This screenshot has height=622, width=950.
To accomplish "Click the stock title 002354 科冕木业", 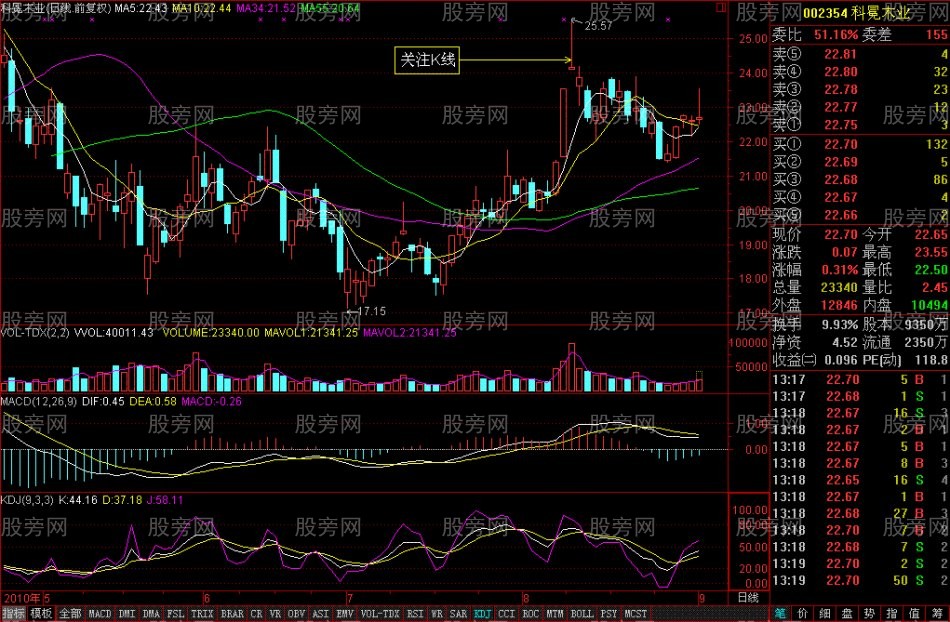I will (857, 13).
